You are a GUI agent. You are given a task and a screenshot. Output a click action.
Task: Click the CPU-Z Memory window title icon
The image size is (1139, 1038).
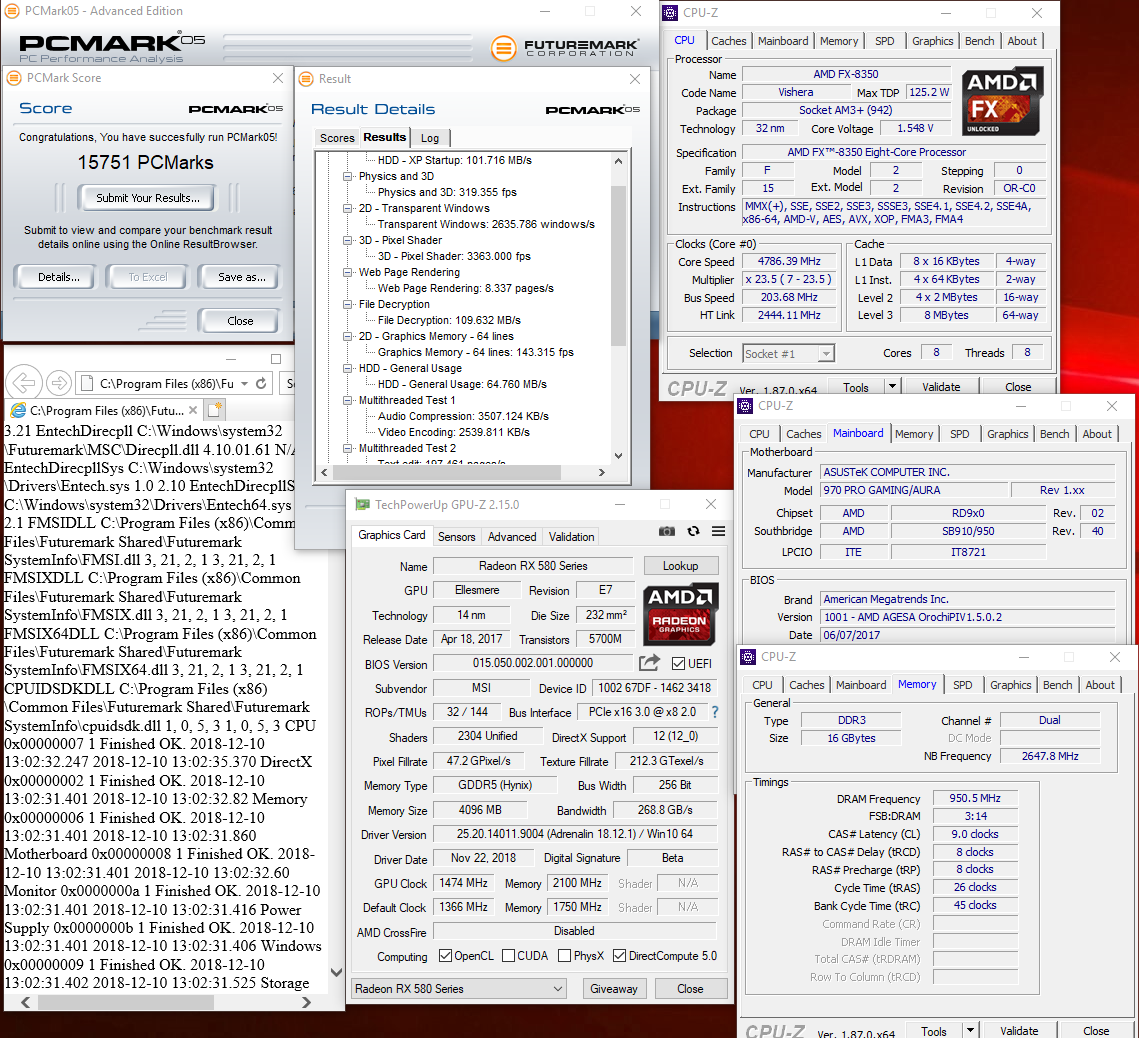pyautogui.click(x=747, y=657)
